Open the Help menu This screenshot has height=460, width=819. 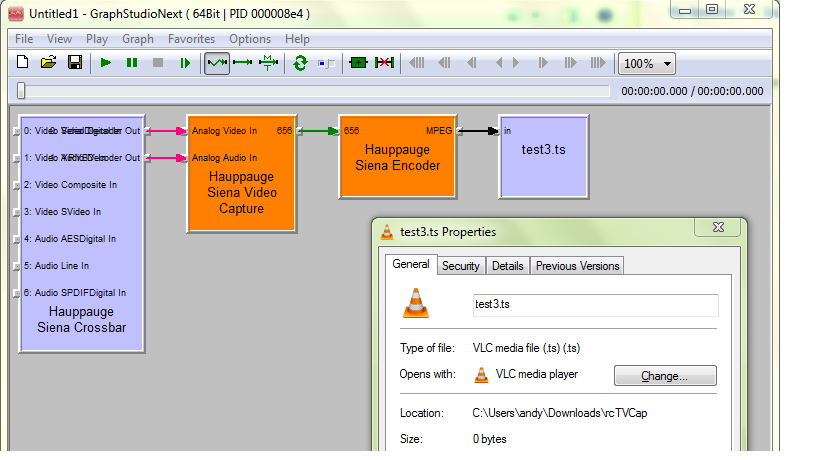click(297, 39)
